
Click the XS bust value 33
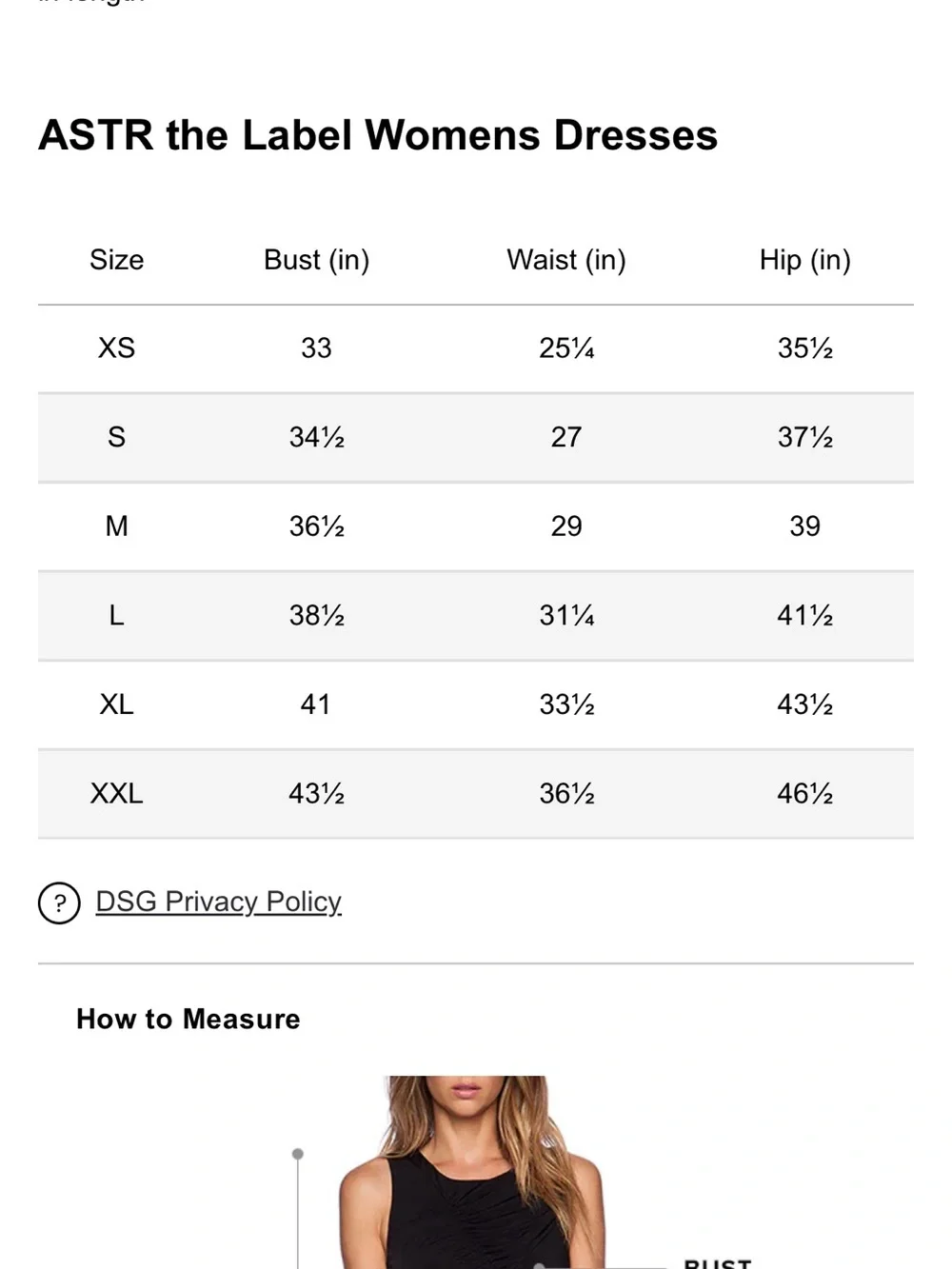[x=316, y=348]
